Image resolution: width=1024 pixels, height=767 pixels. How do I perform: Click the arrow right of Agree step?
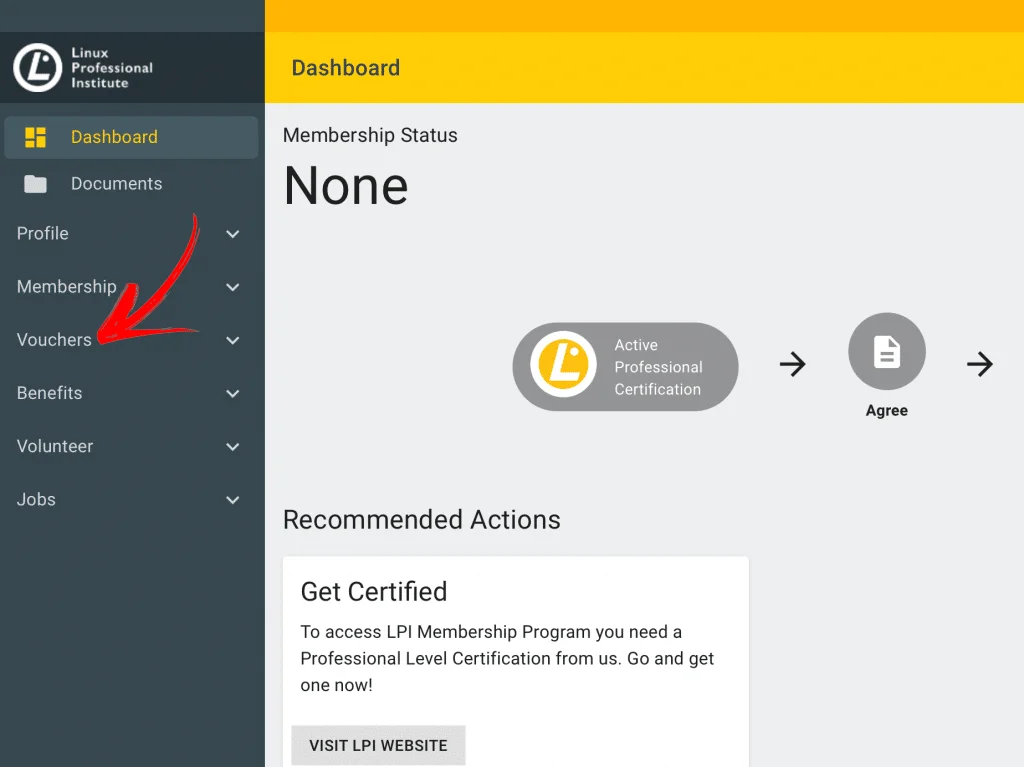(x=979, y=364)
